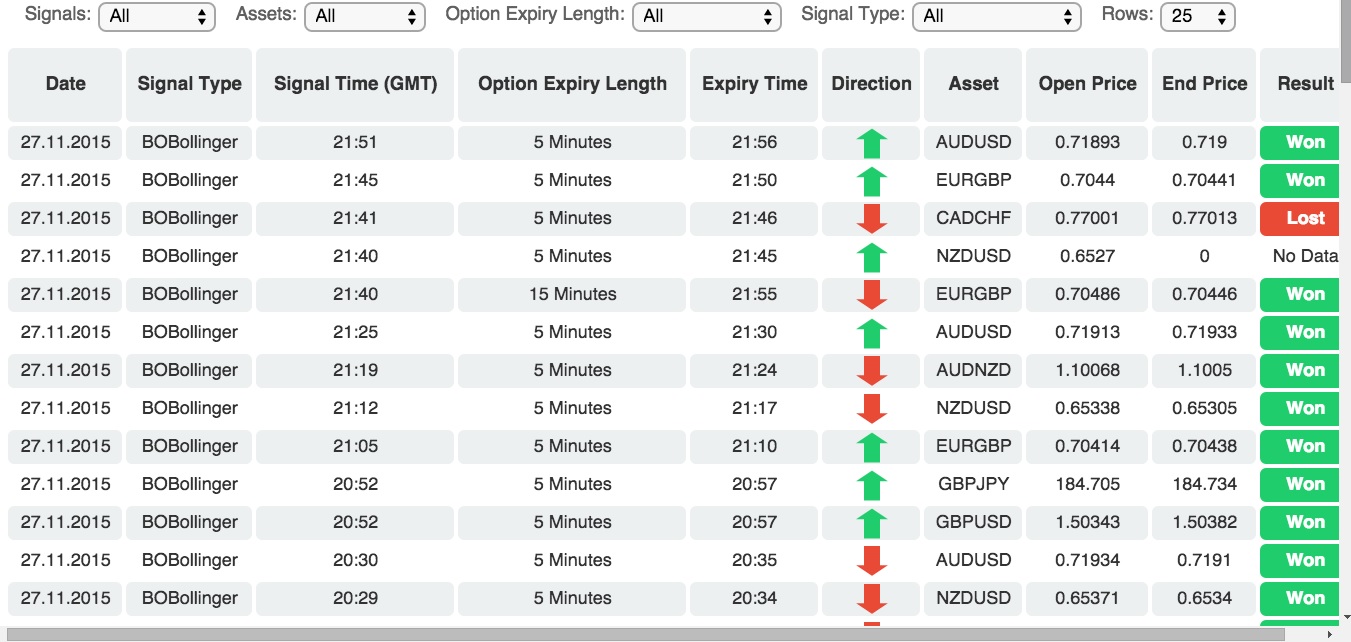Open the Signals filter dropdown
Screen dimensions: 1351x642
[x=157, y=16]
